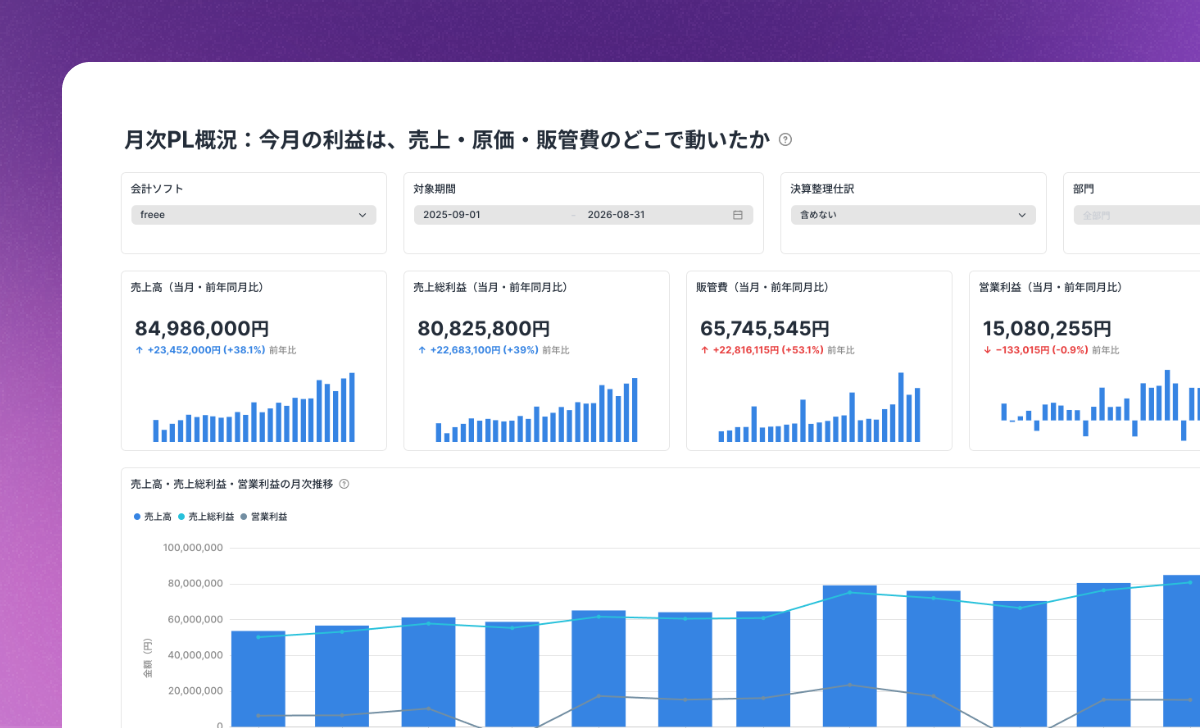
Task: Click 100,000,000 y-axis label
Action: pos(191,548)
